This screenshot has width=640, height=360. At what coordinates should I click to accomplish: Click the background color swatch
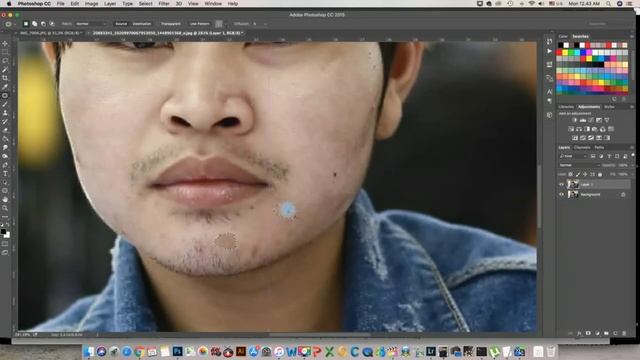[7, 235]
